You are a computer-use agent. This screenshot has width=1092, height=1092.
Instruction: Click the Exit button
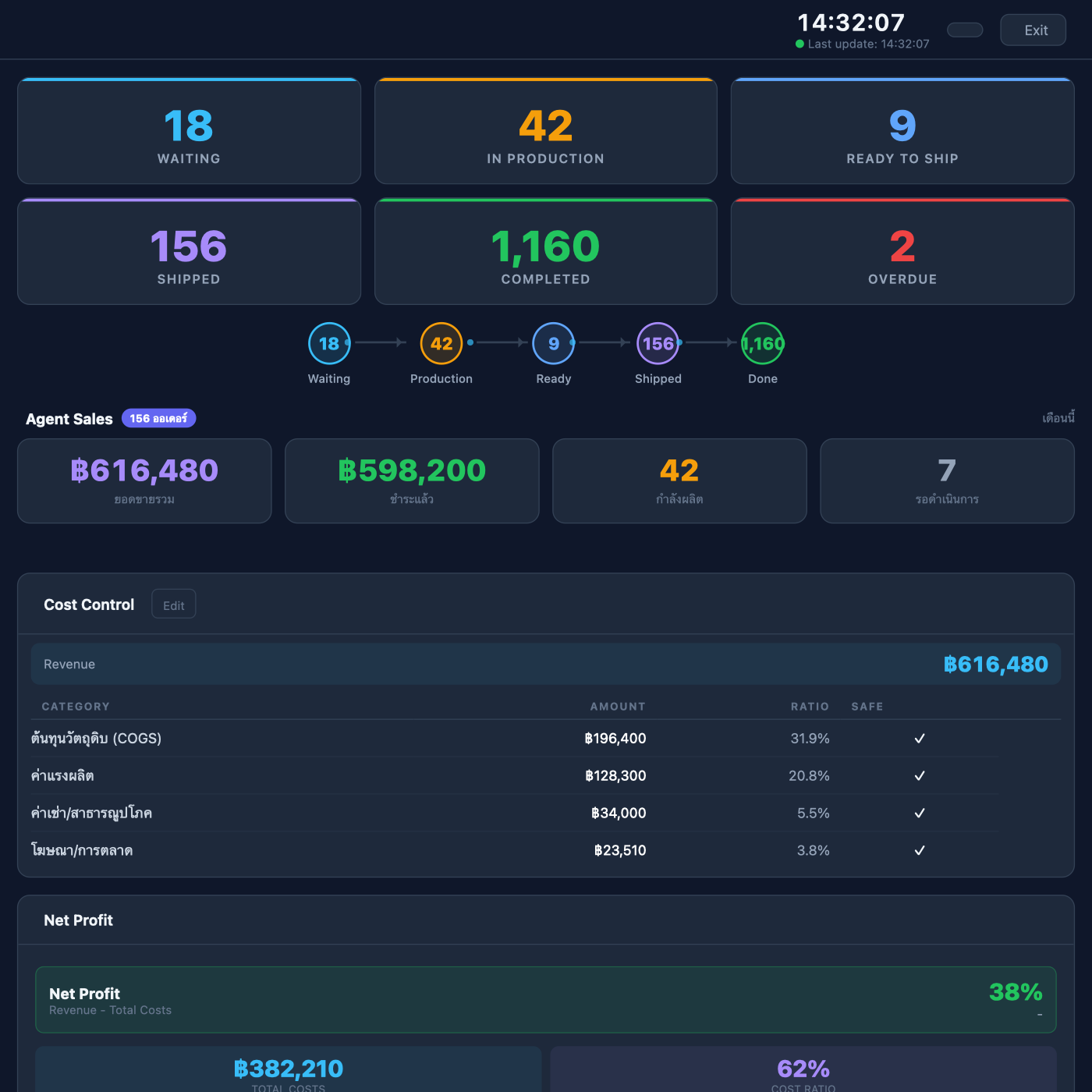(1033, 30)
